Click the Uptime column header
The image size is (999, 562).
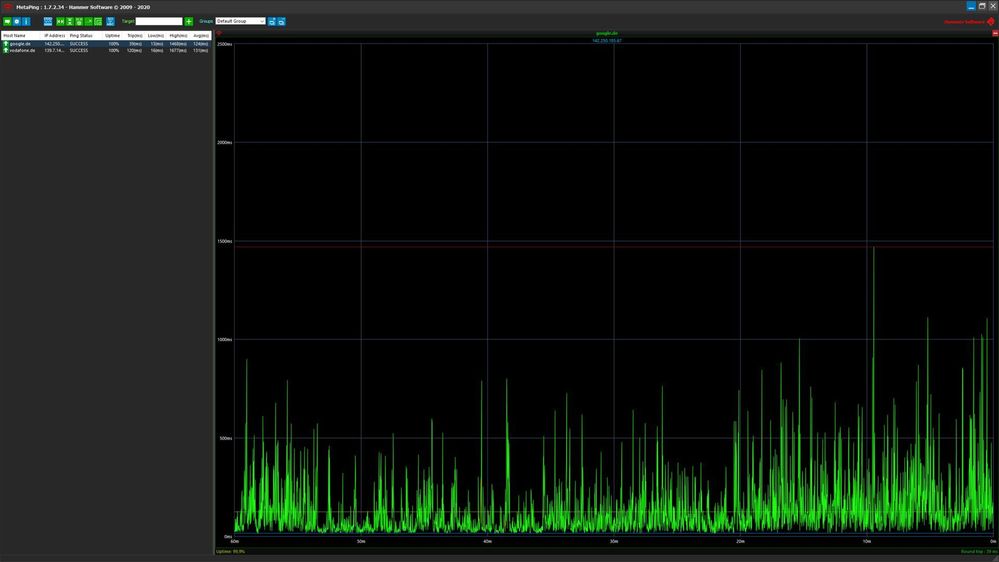tap(112, 35)
